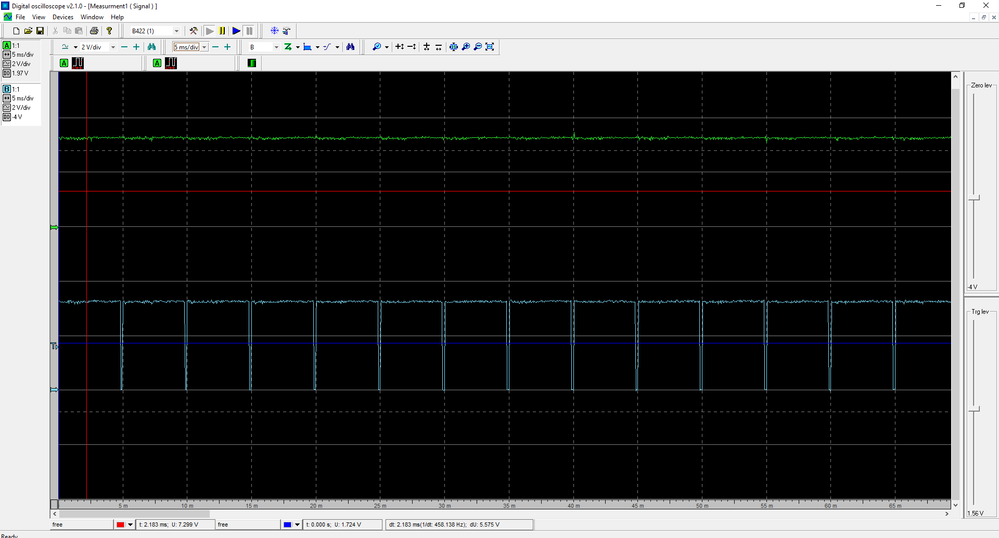The width and height of the screenshot is (999, 538).
Task: Adjust the Zero lev slider handle
Action: pos(974,199)
